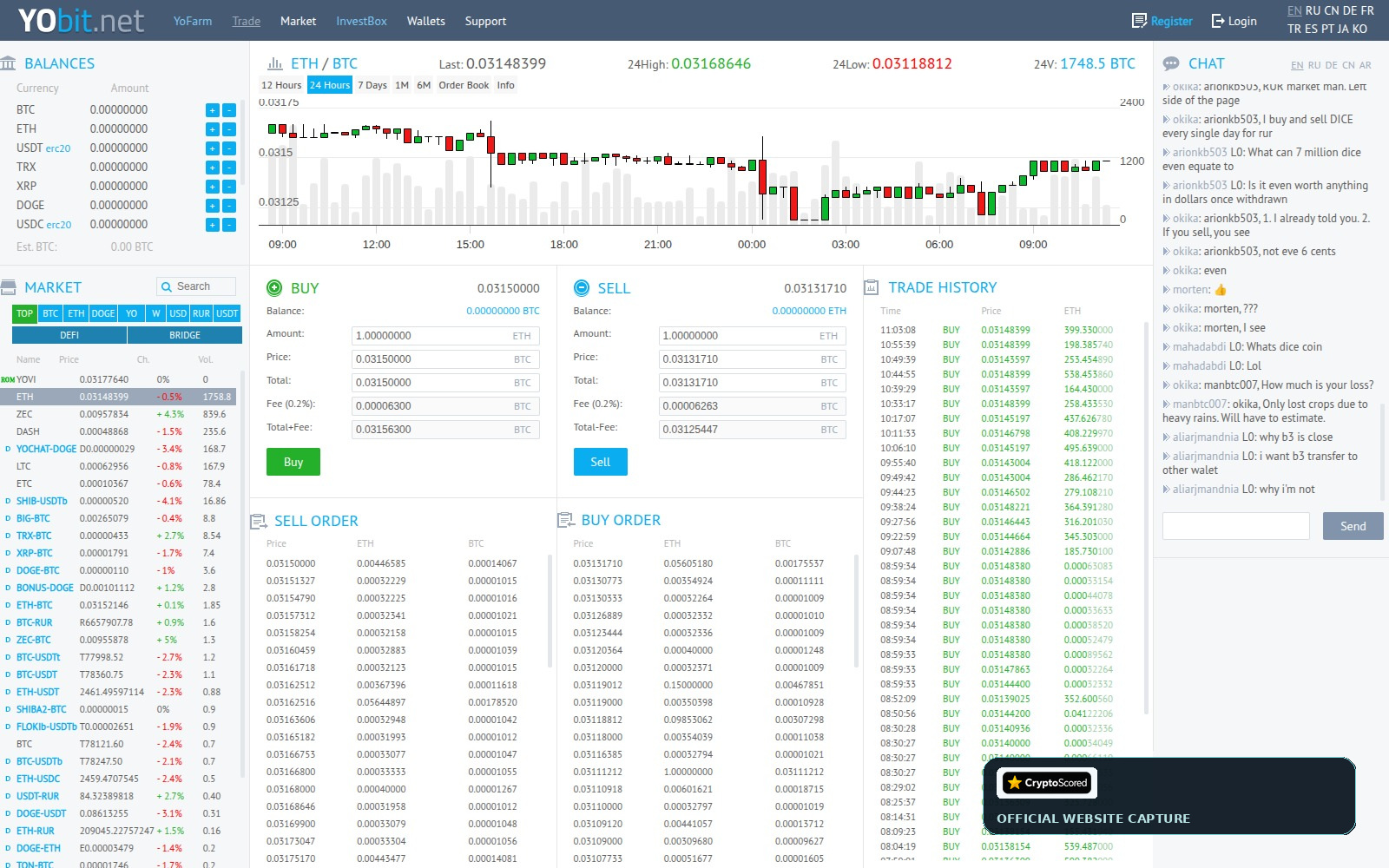
Task: Switch site language to RU in header
Action: 1313,10
